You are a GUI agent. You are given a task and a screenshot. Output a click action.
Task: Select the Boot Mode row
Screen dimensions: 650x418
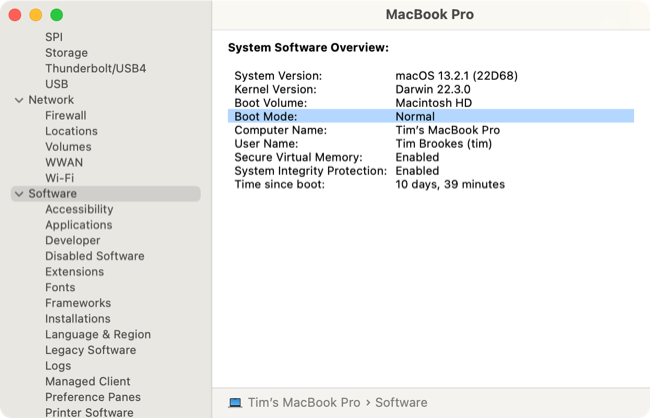click(430, 116)
